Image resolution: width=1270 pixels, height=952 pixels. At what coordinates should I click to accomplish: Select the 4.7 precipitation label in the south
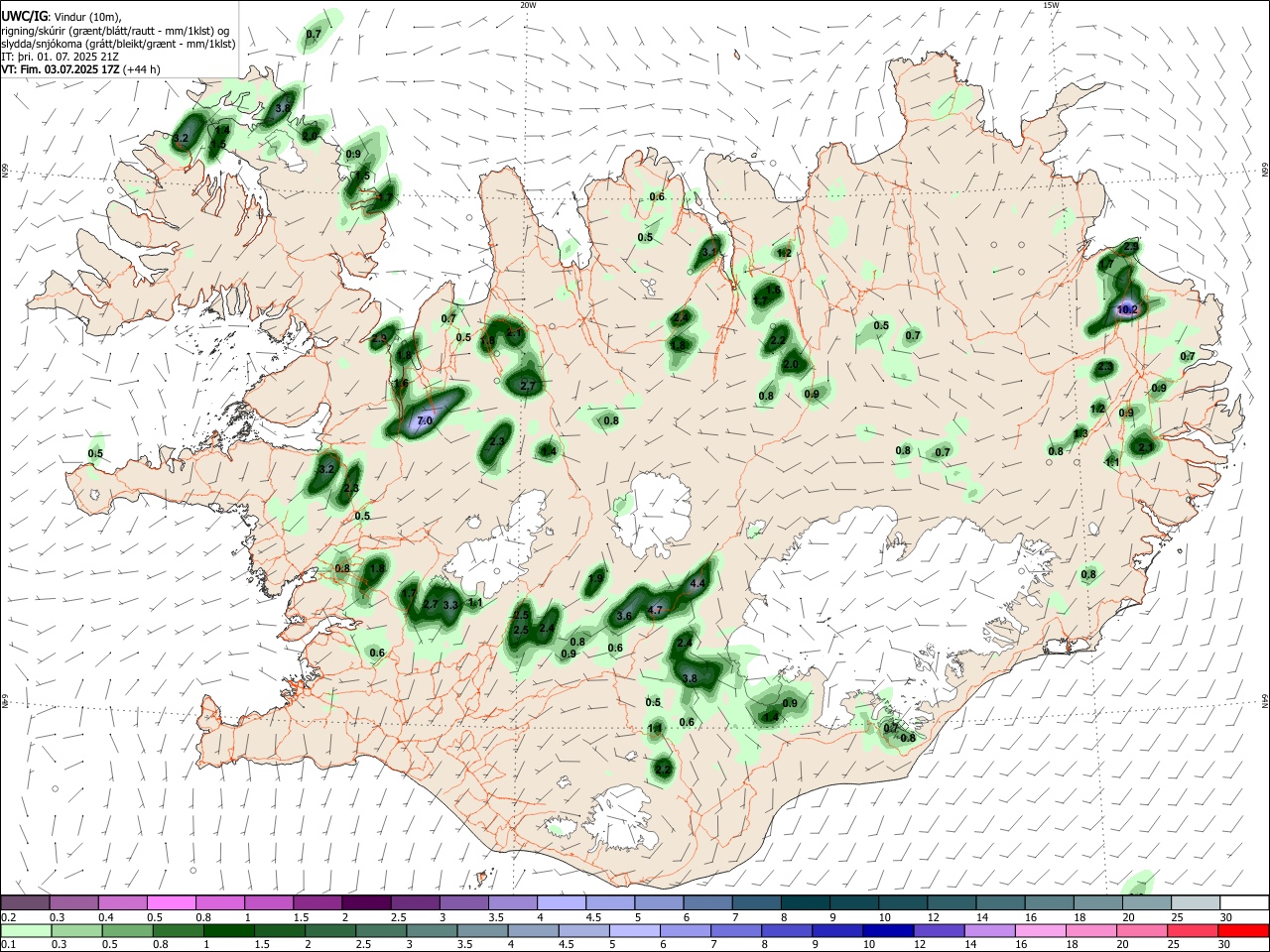[x=655, y=610]
